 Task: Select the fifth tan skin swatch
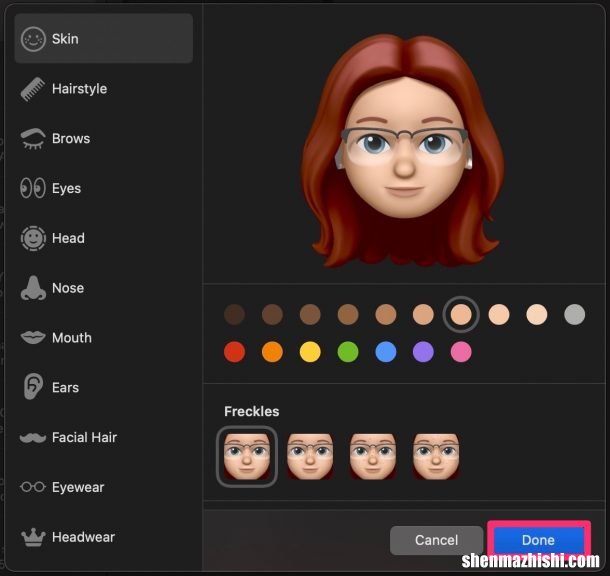click(x=386, y=314)
